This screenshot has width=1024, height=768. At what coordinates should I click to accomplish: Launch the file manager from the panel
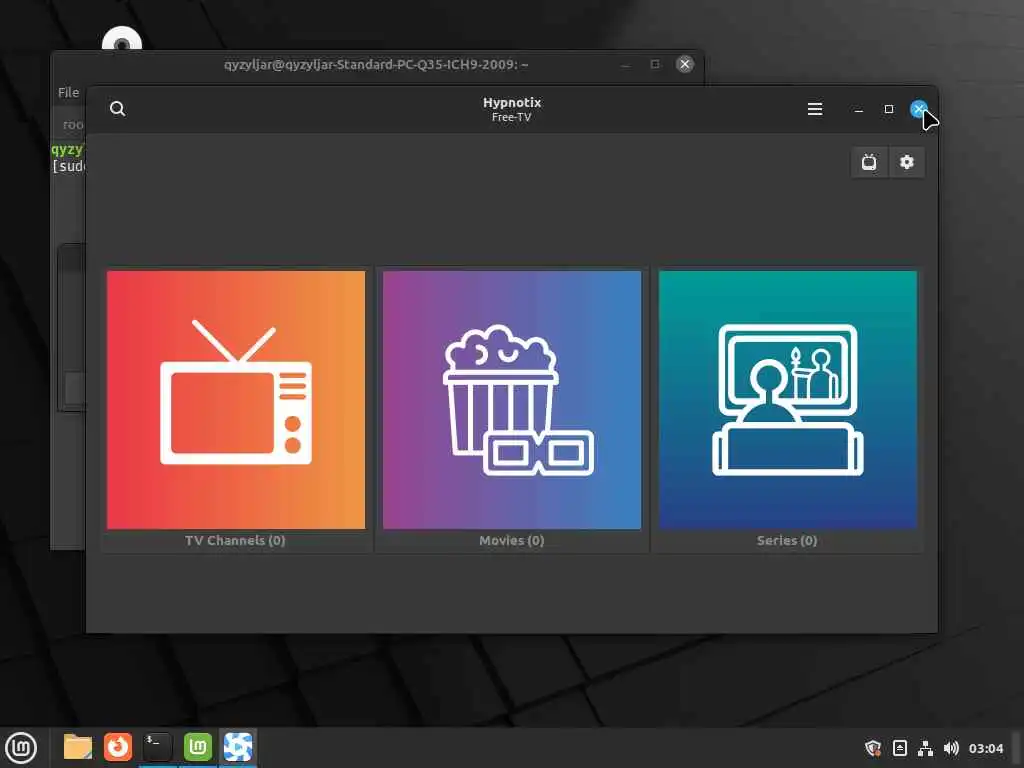[x=78, y=747]
